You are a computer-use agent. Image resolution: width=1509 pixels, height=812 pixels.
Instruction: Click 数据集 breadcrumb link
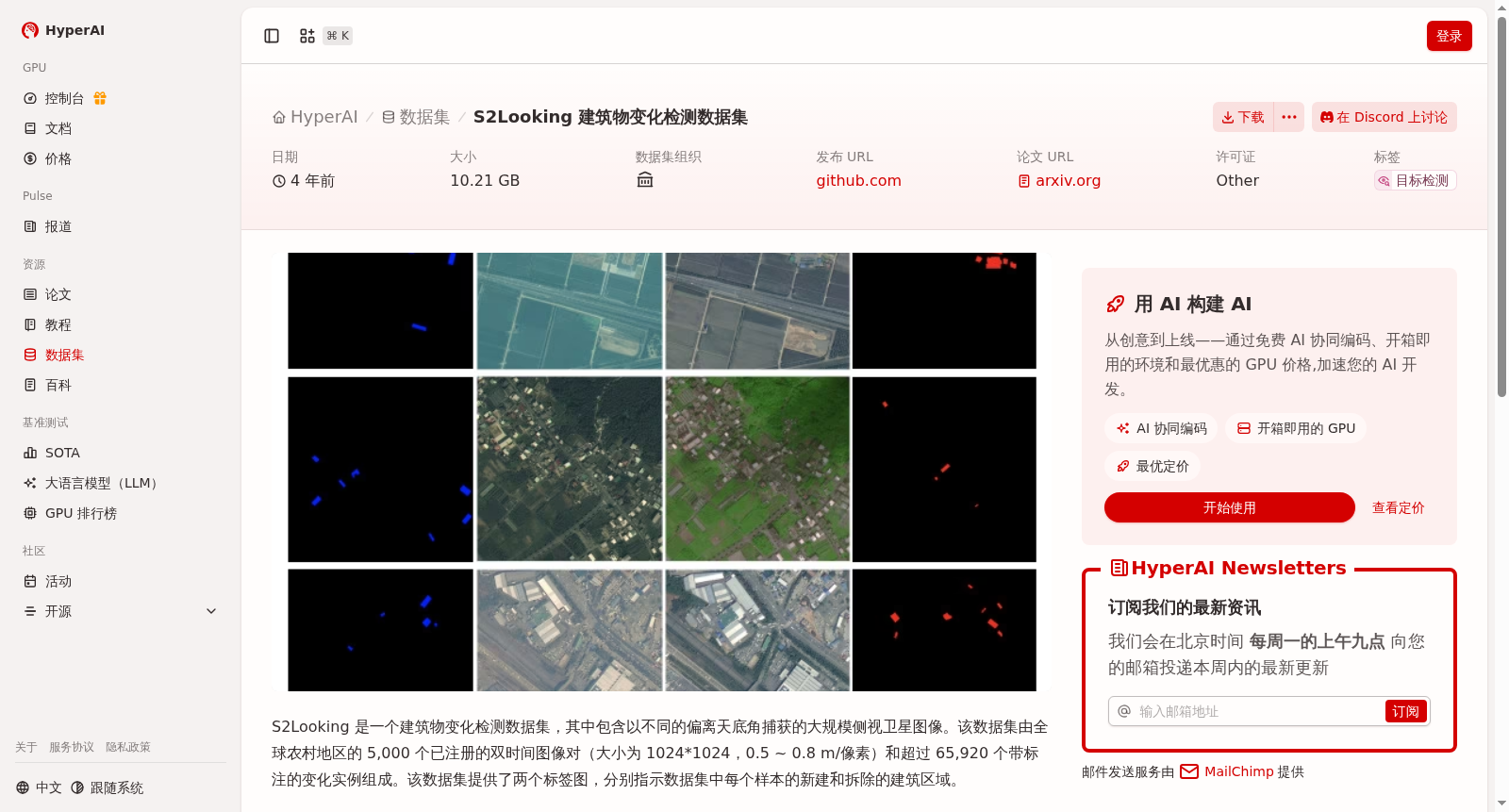[416, 117]
